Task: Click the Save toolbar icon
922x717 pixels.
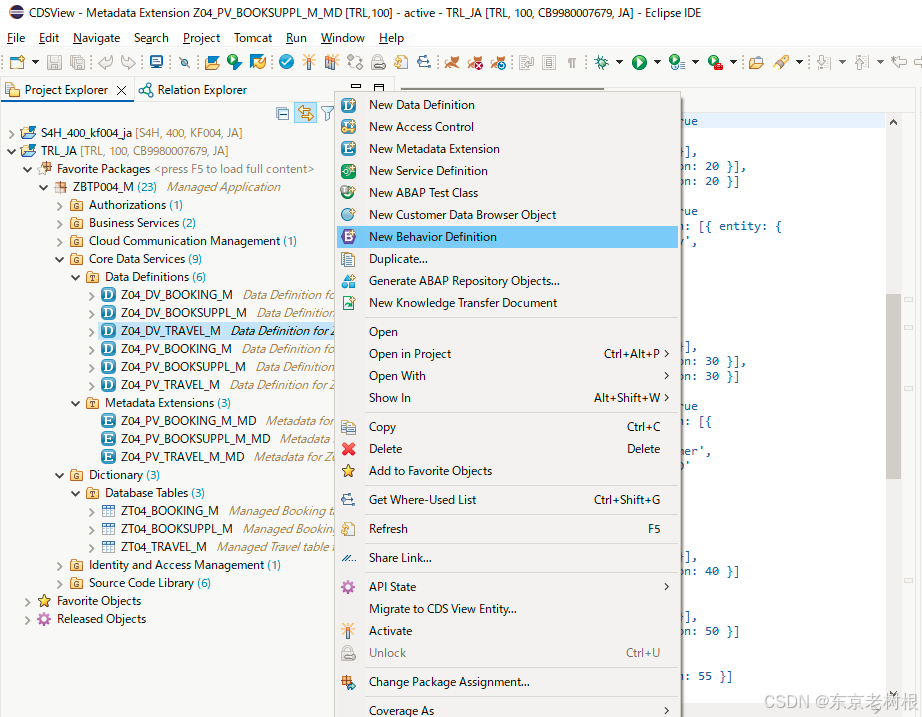Action: pos(53,62)
